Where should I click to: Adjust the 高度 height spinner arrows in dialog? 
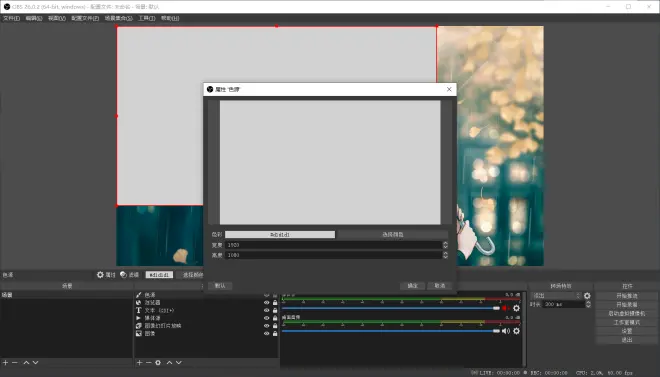[445, 255]
